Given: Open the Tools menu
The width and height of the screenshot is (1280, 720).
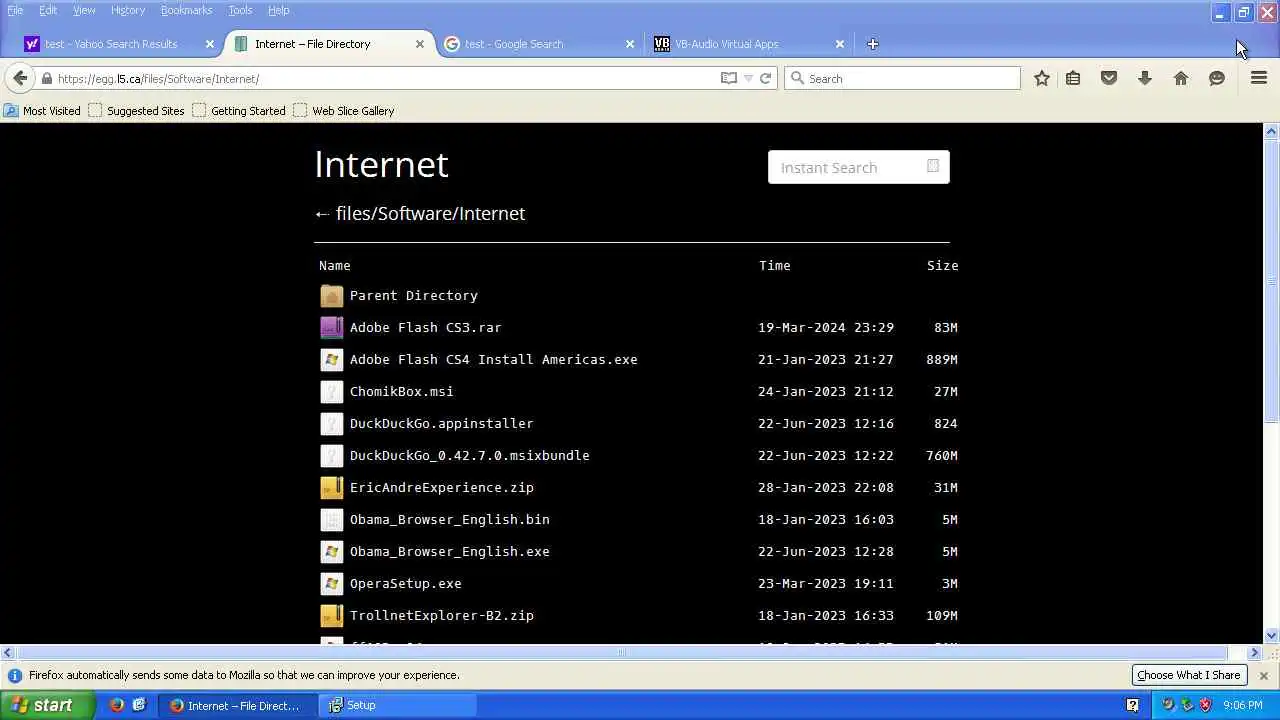Looking at the screenshot, I should pos(240,10).
